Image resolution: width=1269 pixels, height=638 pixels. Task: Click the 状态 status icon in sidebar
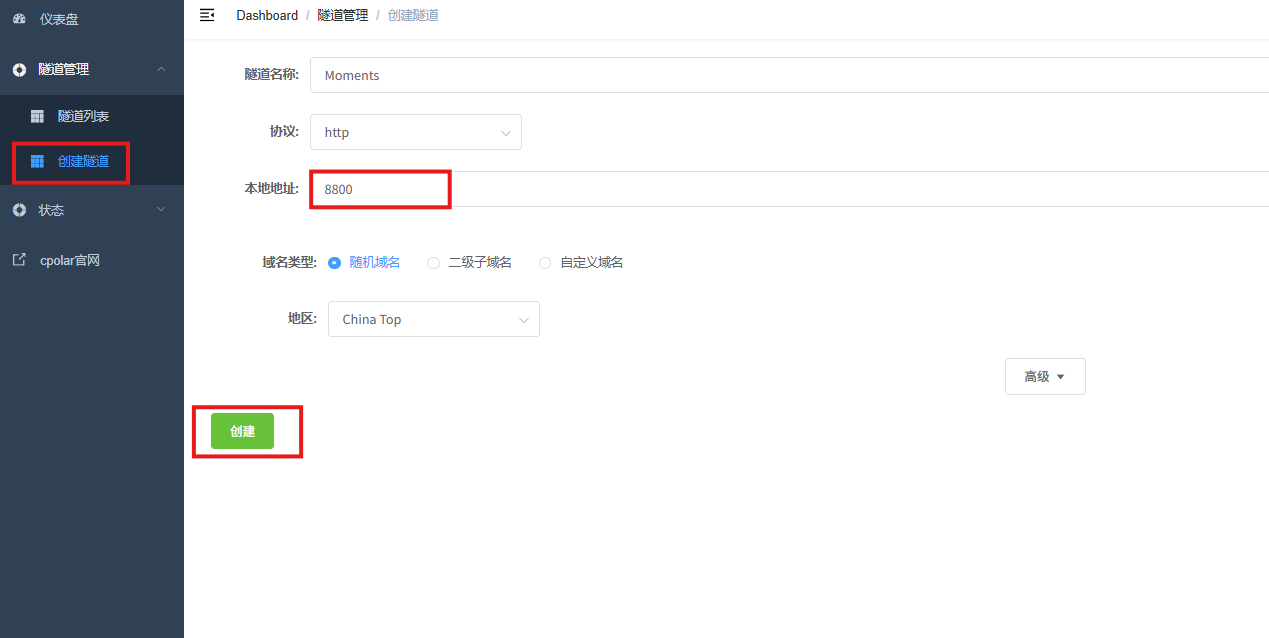coord(19,210)
